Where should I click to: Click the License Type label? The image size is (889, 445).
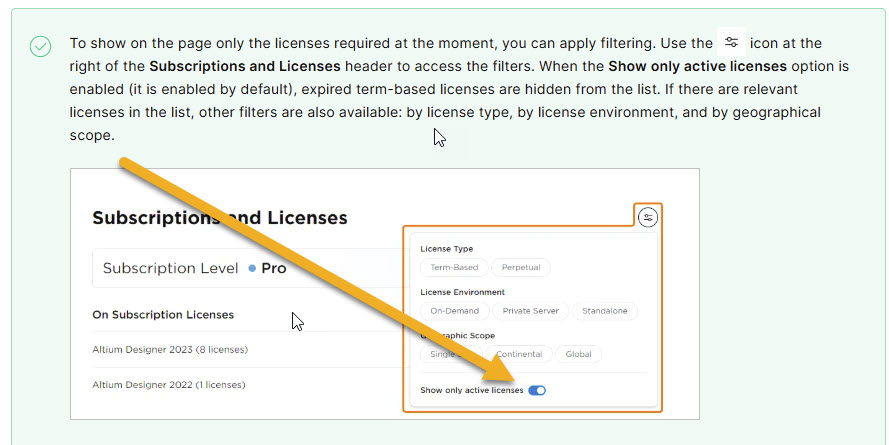click(446, 249)
